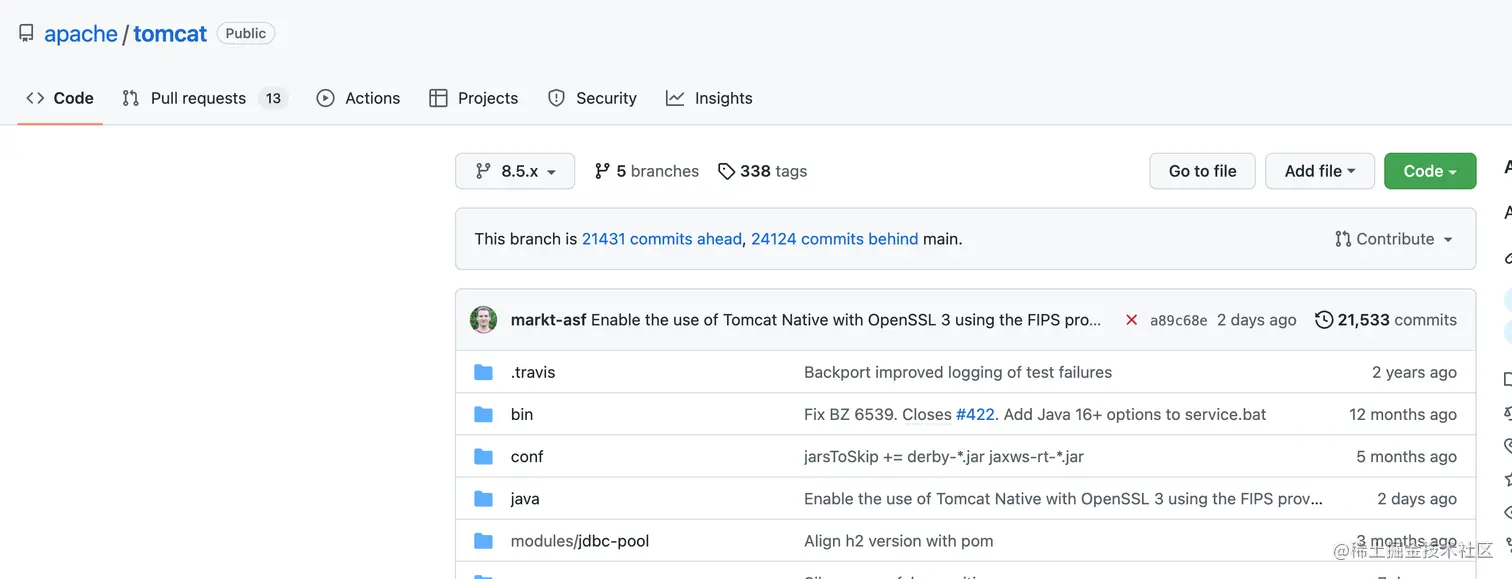Click the a89c68e commit hash link
The width and height of the screenshot is (1512, 579).
click(1178, 321)
